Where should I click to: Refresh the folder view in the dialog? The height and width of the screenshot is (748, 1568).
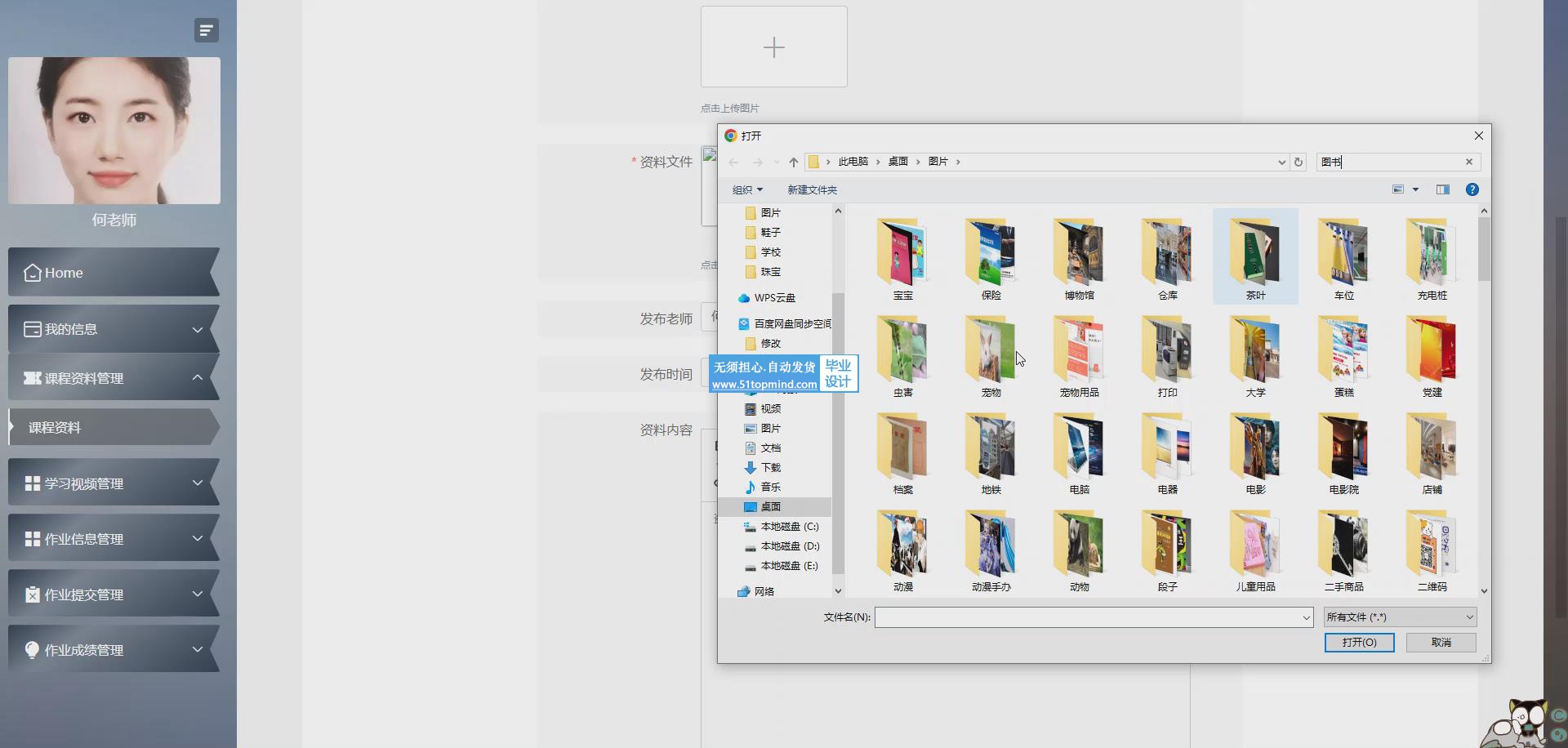[1298, 162]
